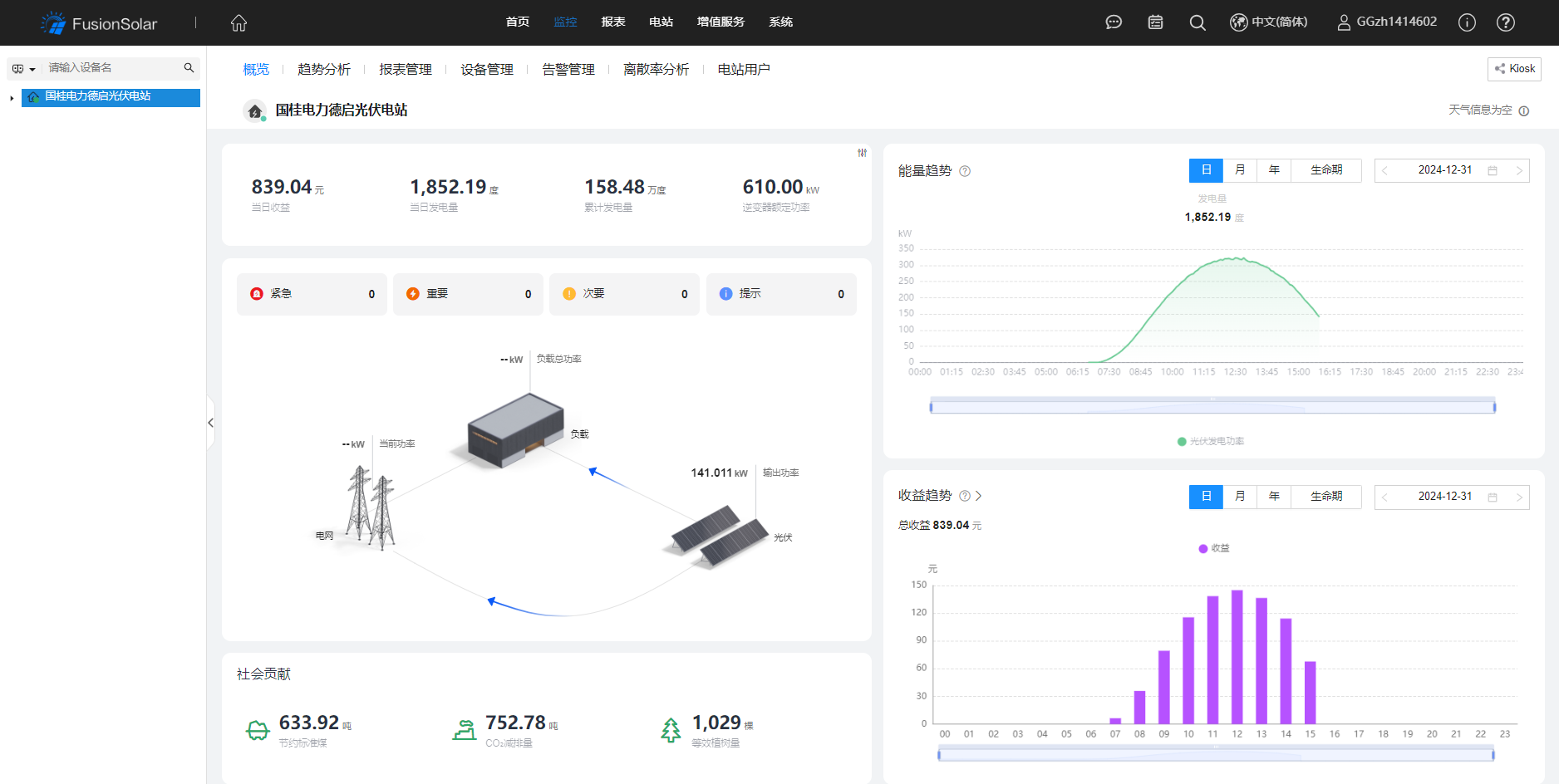Switch to the 电站用户 tab
Screen dimensions: 1559x784
click(744, 70)
